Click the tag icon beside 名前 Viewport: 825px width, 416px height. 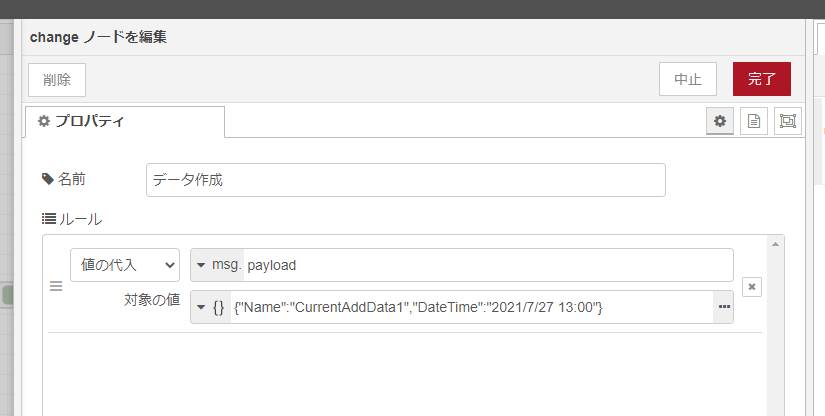click(48, 180)
